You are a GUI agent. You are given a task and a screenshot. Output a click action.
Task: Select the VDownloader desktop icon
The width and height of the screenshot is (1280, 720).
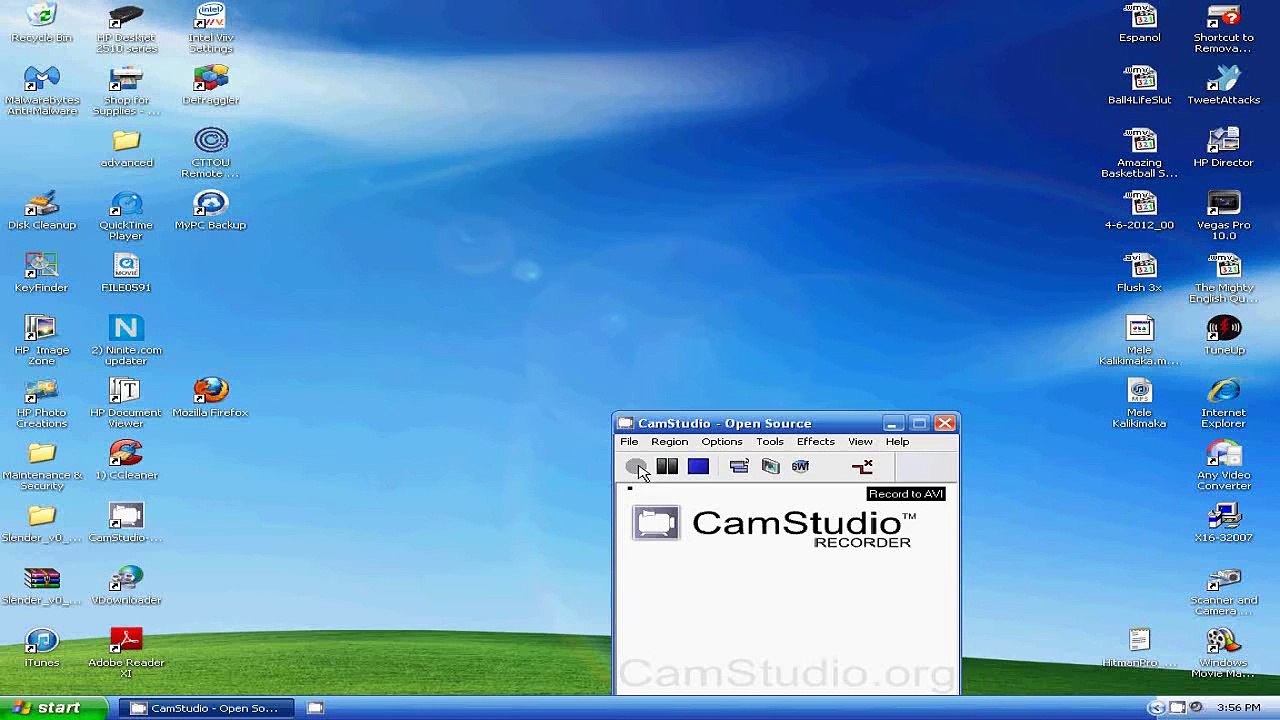(126, 586)
